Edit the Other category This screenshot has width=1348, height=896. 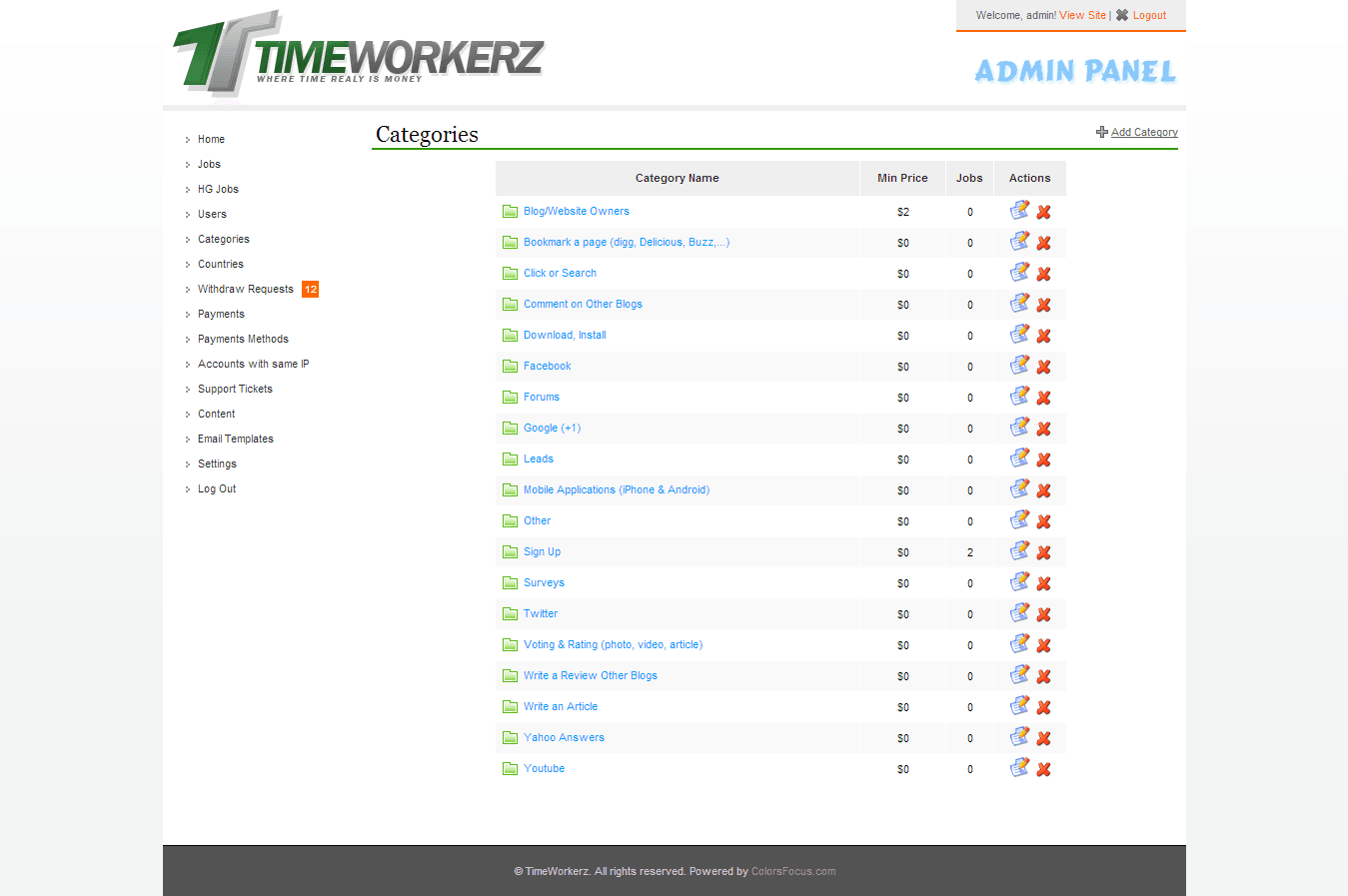click(1019, 520)
